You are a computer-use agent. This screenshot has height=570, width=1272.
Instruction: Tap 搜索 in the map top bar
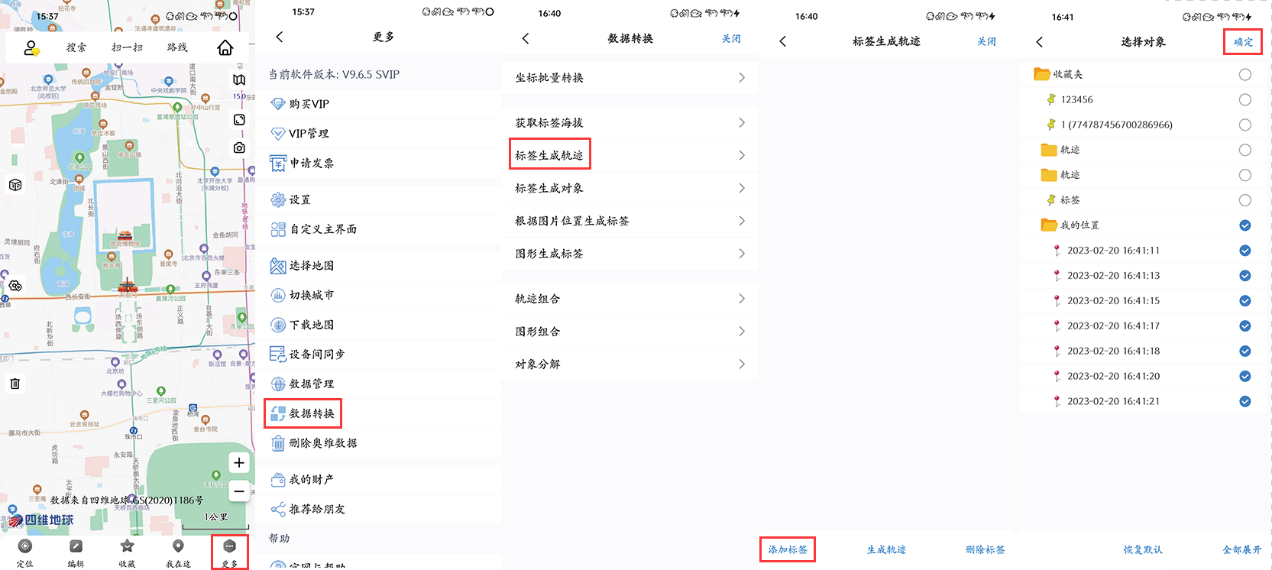(x=77, y=47)
